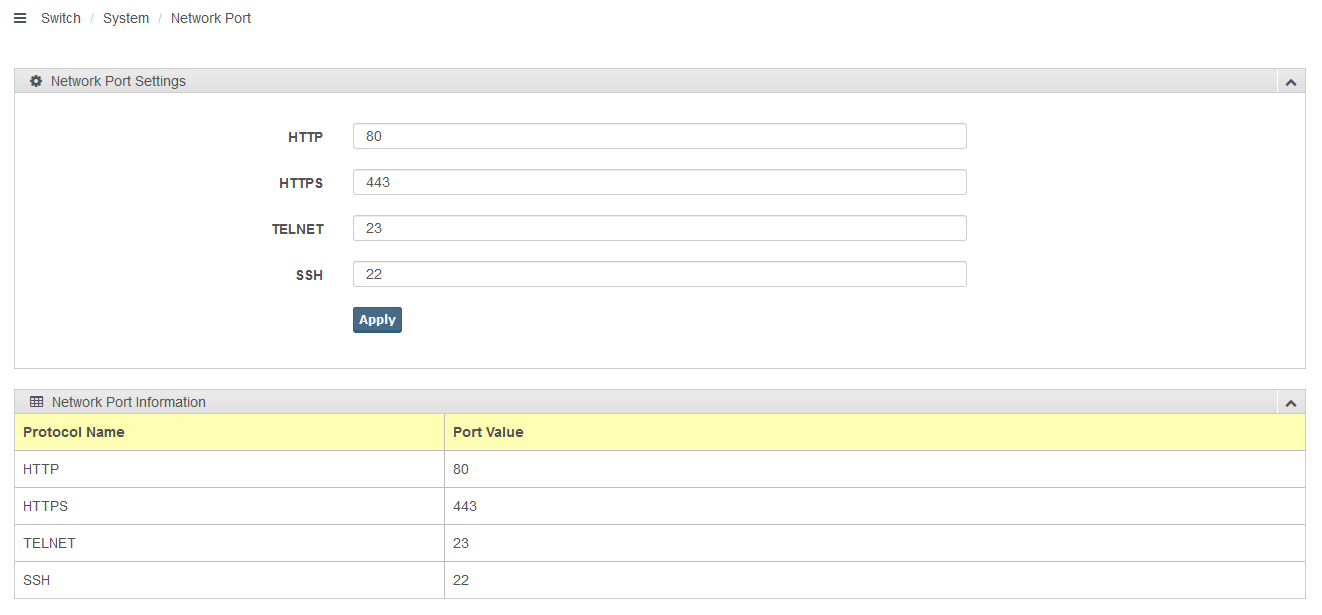
Task: Click the table icon beside Network Port Information
Action: (37, 402)
